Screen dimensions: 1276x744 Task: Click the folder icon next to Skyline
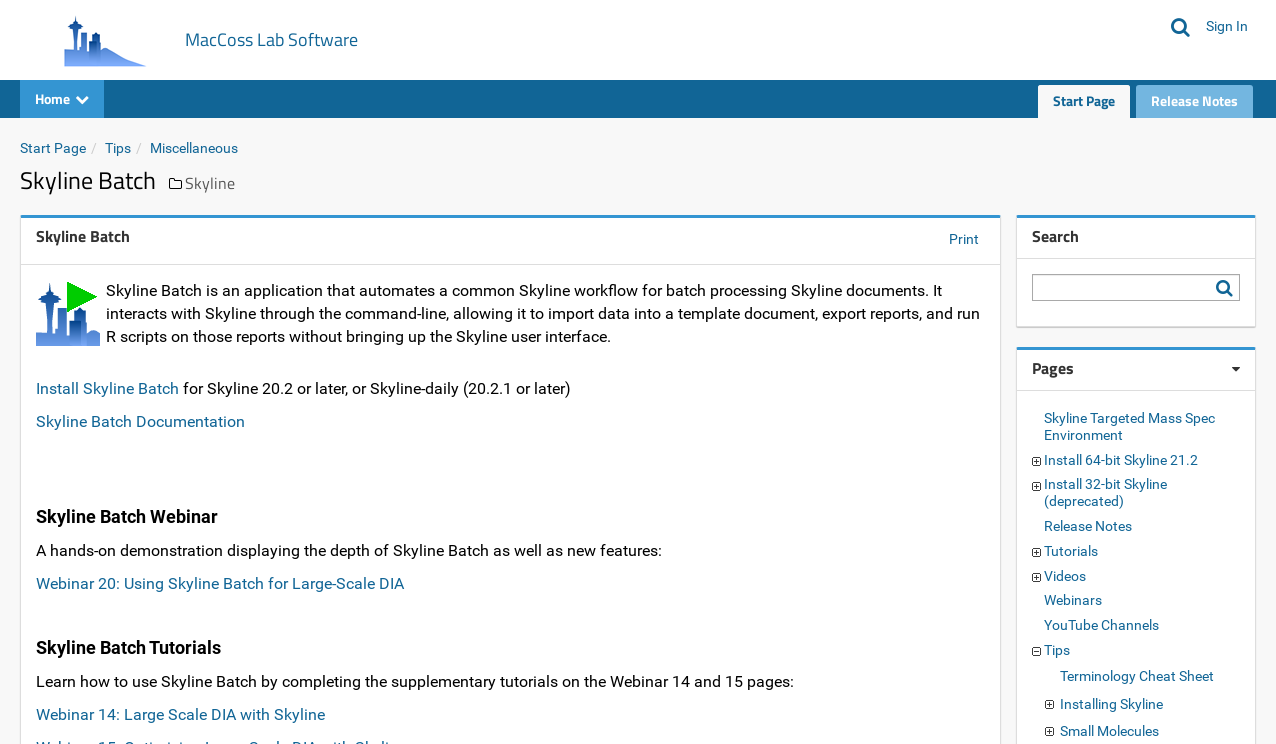[x=175, y=184]
